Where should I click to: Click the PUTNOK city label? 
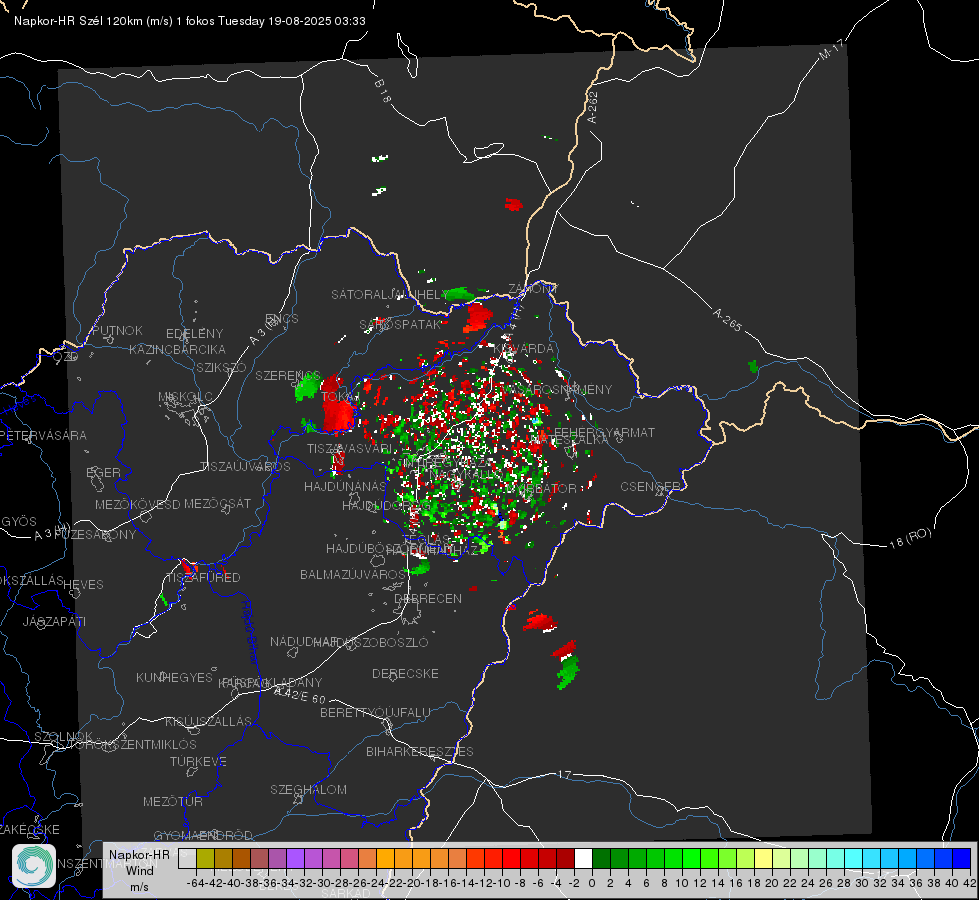tap(117, 330)
